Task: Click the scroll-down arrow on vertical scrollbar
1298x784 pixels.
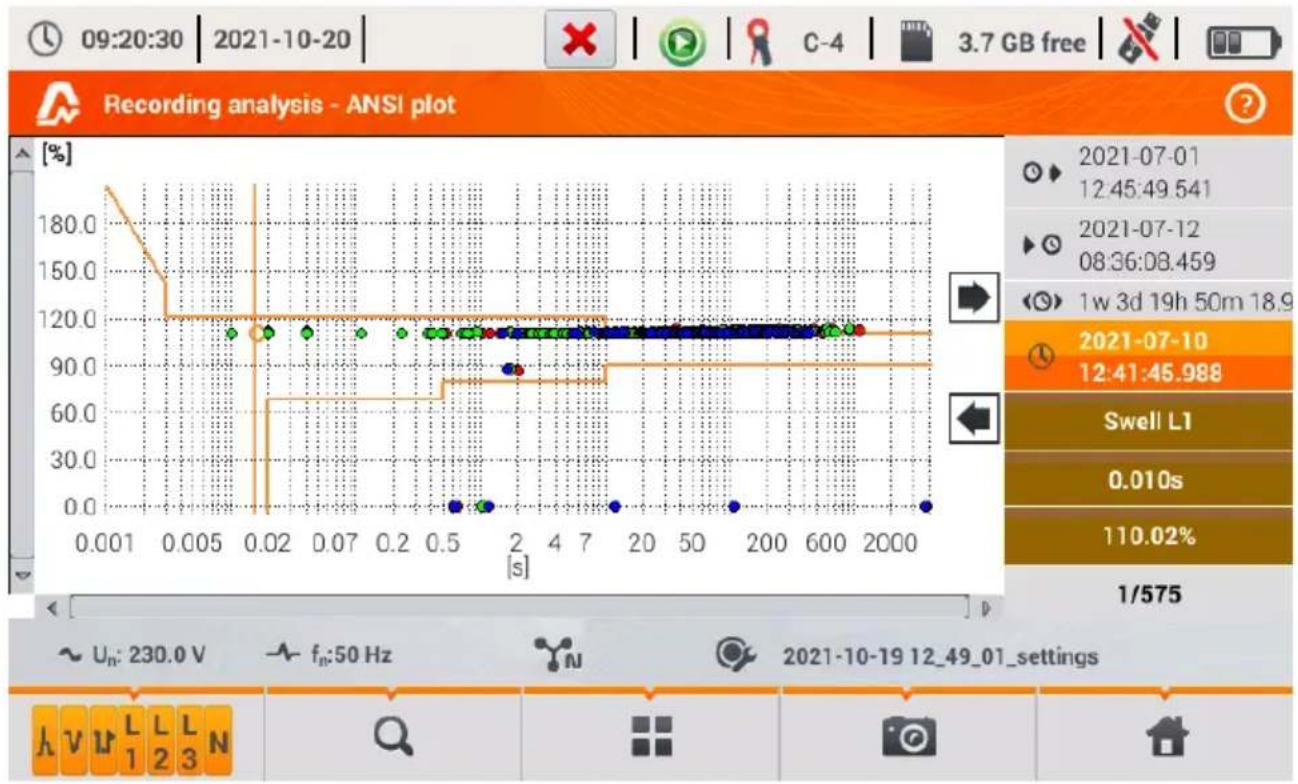Action: 20,576
